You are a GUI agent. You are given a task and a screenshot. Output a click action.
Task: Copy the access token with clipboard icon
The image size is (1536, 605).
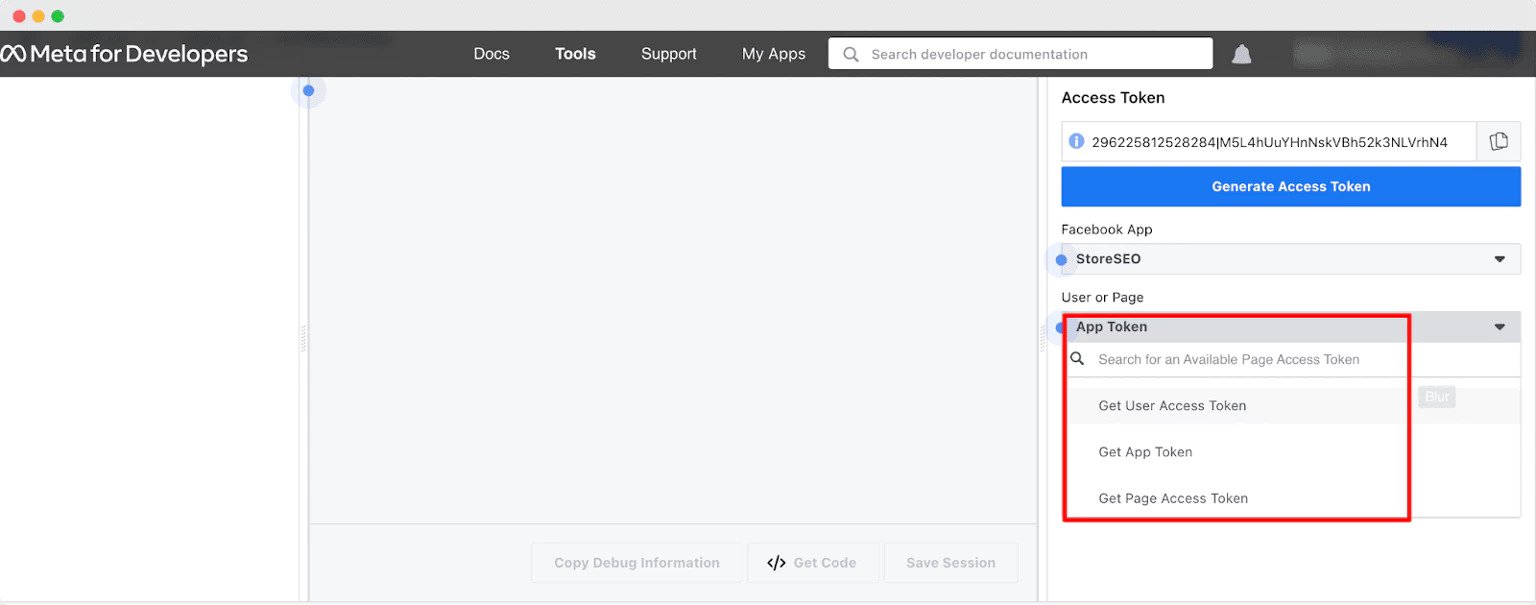1498,141
